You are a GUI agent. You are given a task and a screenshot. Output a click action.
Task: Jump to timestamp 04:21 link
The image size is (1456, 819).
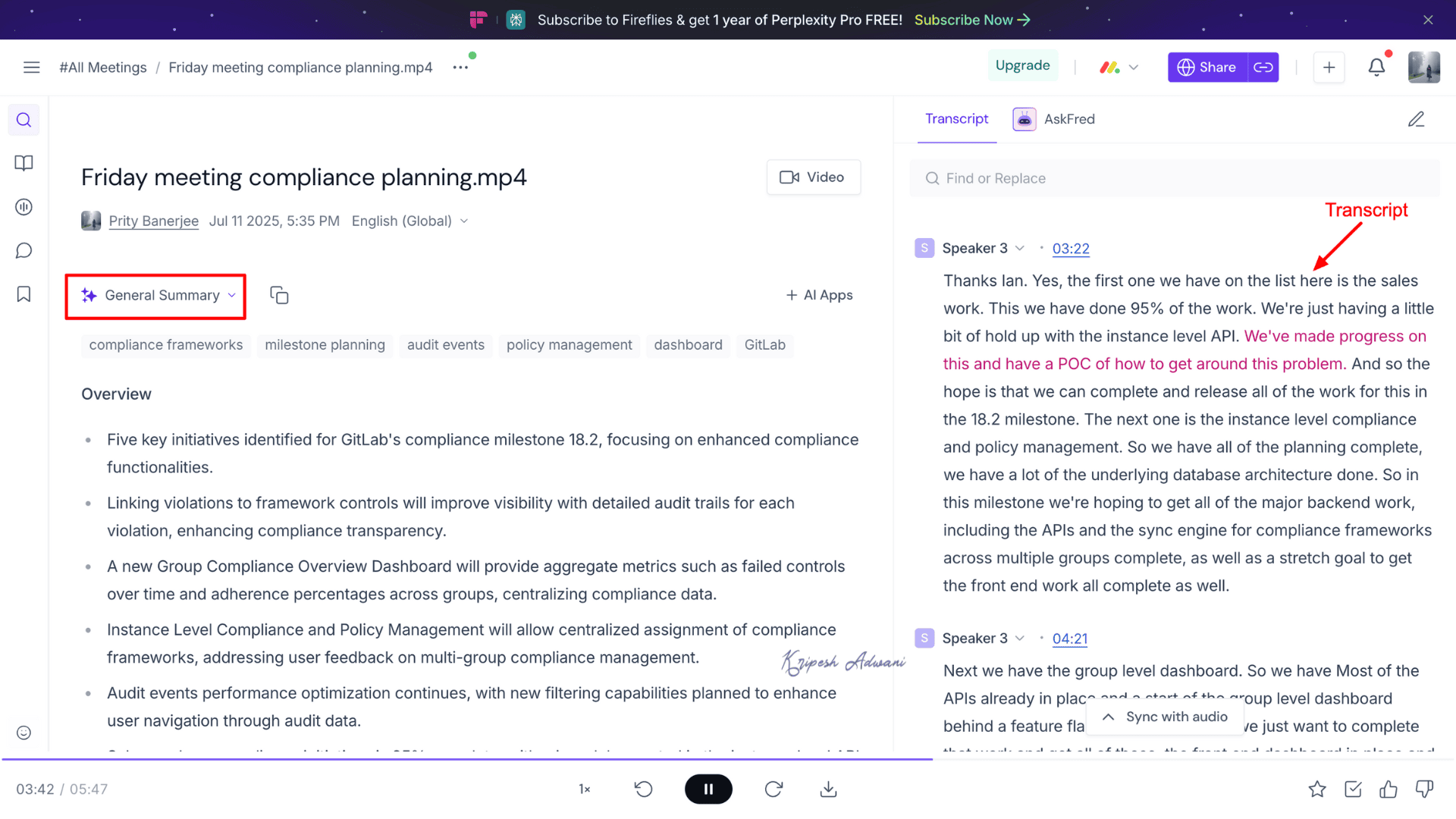[x=1069, y=639]
